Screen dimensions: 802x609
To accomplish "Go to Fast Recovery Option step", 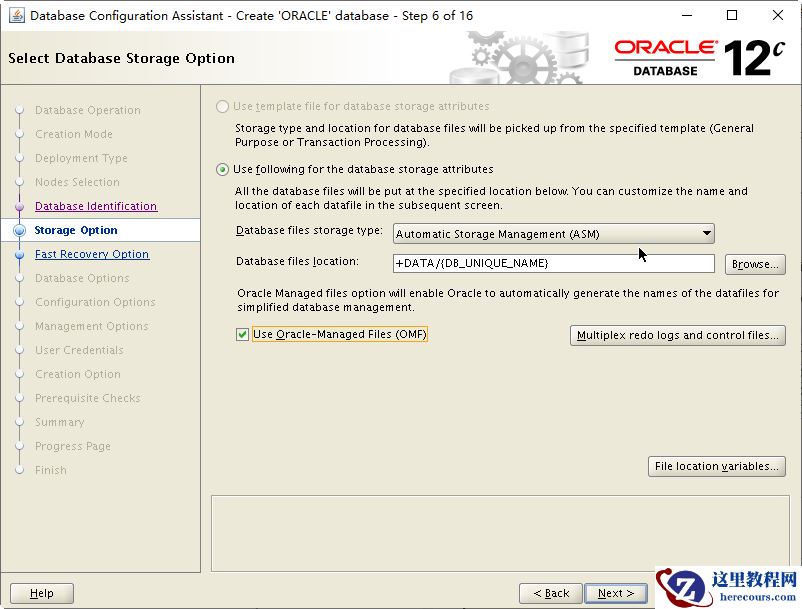I will [92, 254].
